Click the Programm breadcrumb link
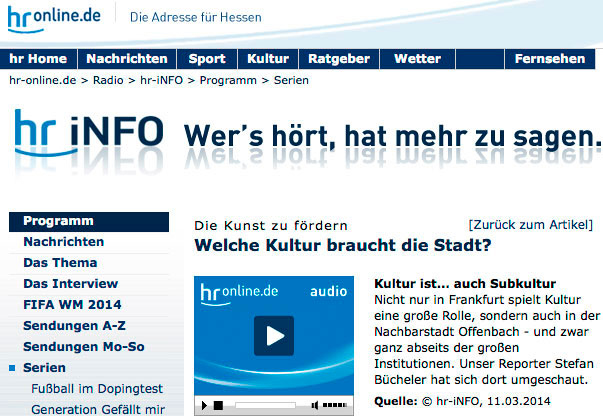The height and width of the screenshot is (416, 603). coord(228,80)
